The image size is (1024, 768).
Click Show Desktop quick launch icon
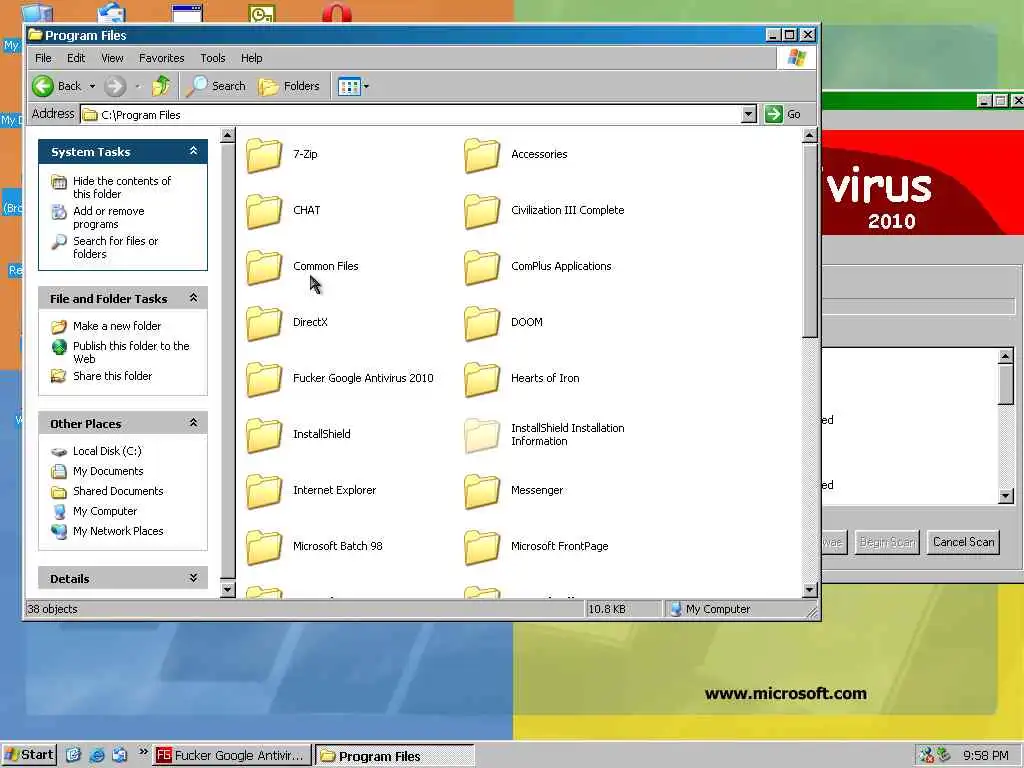click(73, 755)
